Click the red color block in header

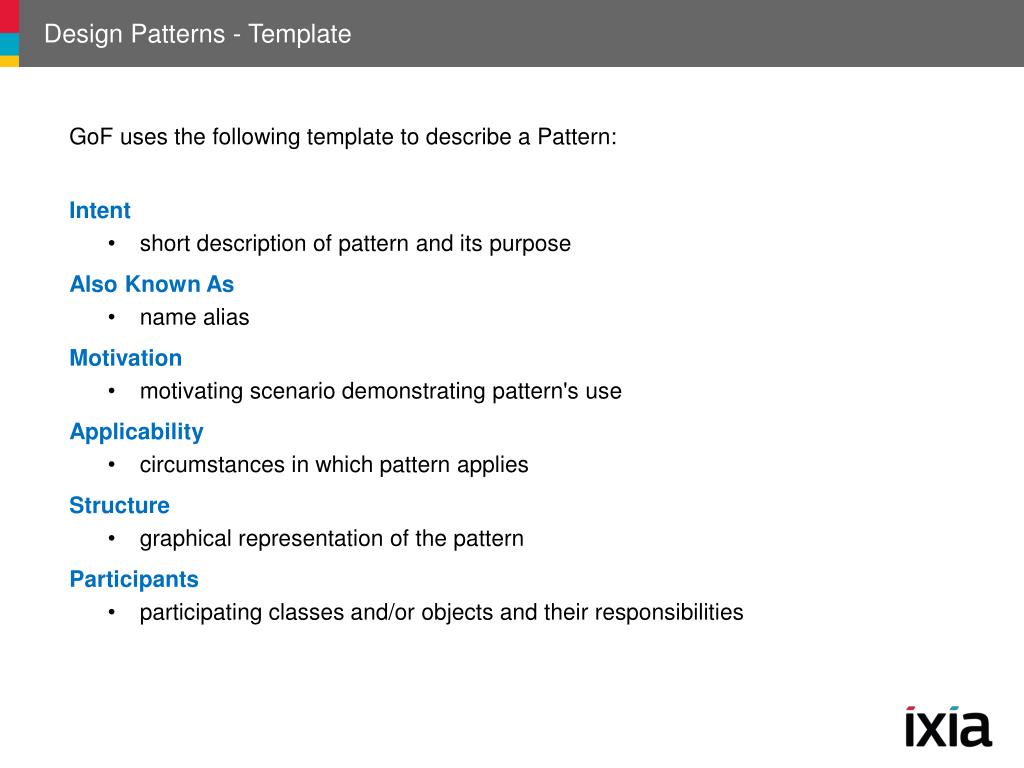[x=9, y=16]
